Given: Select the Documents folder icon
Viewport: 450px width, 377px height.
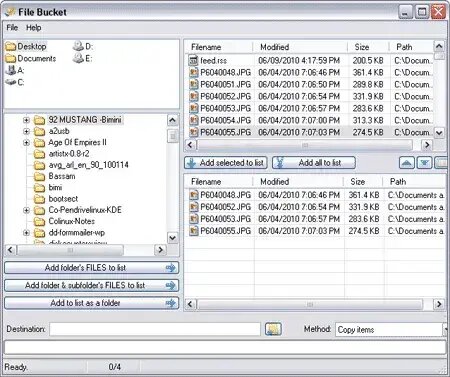Looking at the screenshot, I should (x=11, y=59).
